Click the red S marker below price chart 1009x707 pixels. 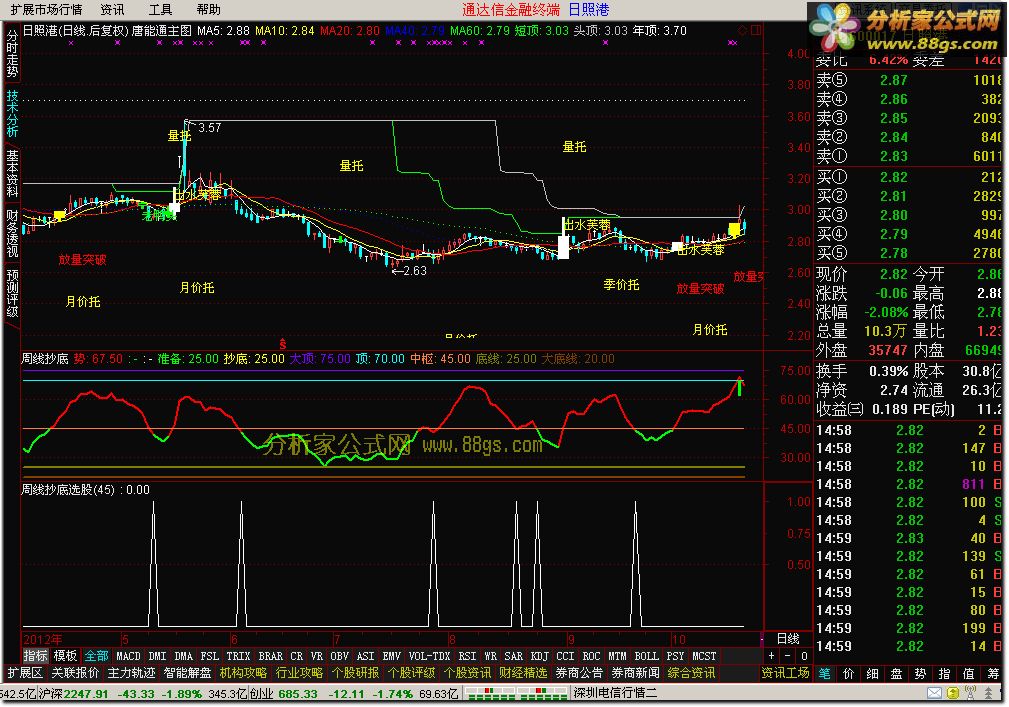(282, 344)
